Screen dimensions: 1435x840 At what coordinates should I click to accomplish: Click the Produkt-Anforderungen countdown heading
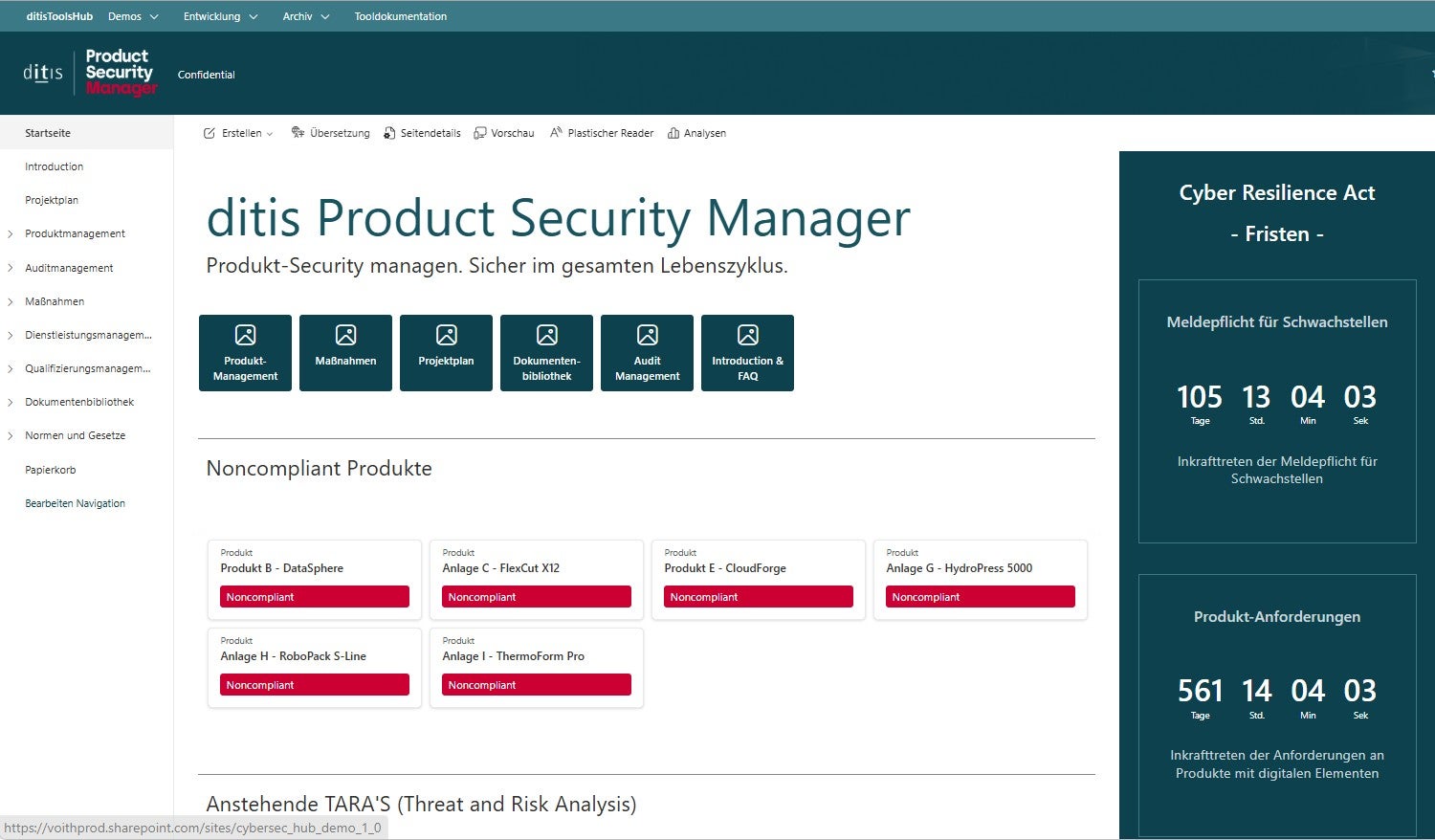1277,617
